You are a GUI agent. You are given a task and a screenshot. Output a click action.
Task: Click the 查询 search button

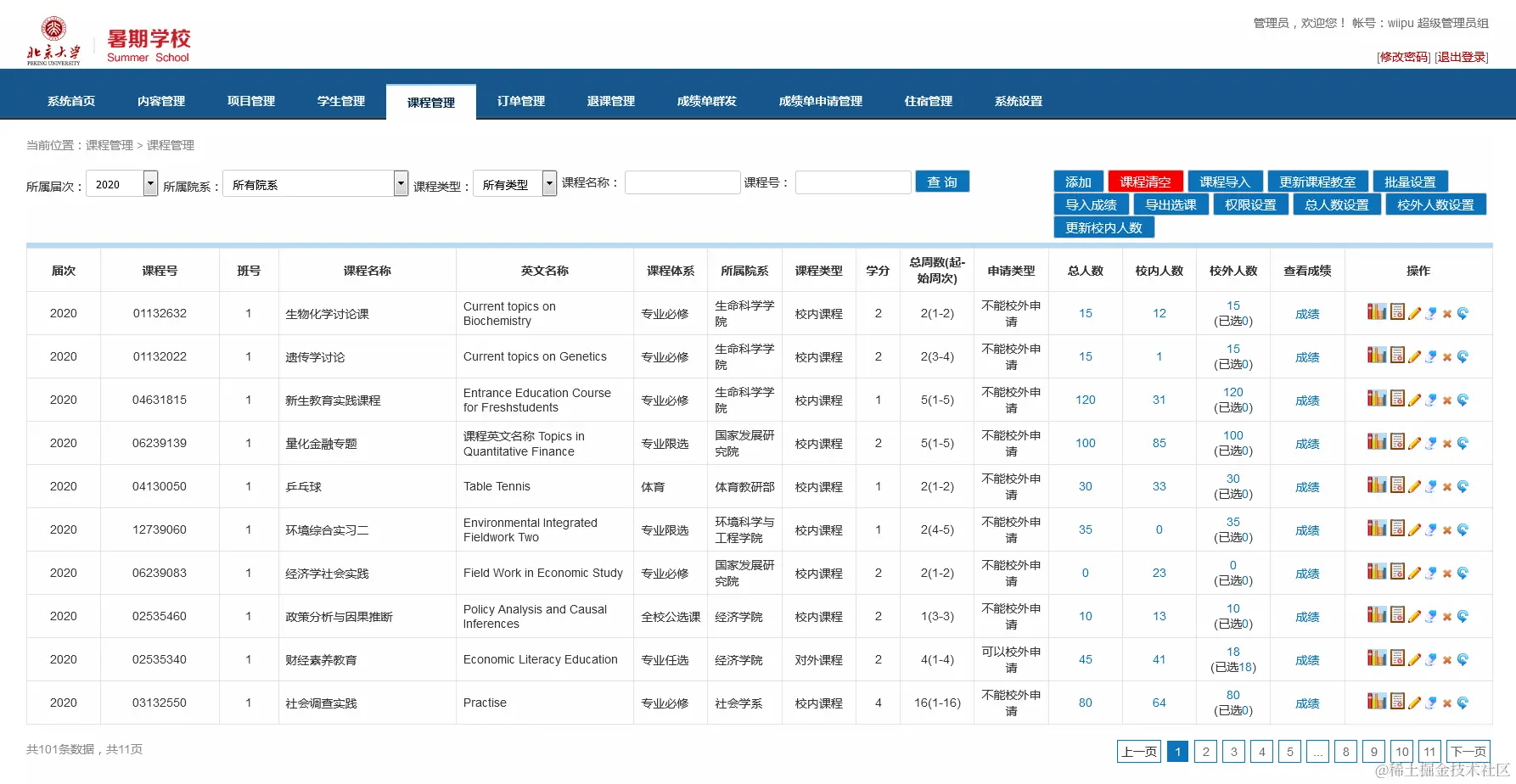(942, 181)
